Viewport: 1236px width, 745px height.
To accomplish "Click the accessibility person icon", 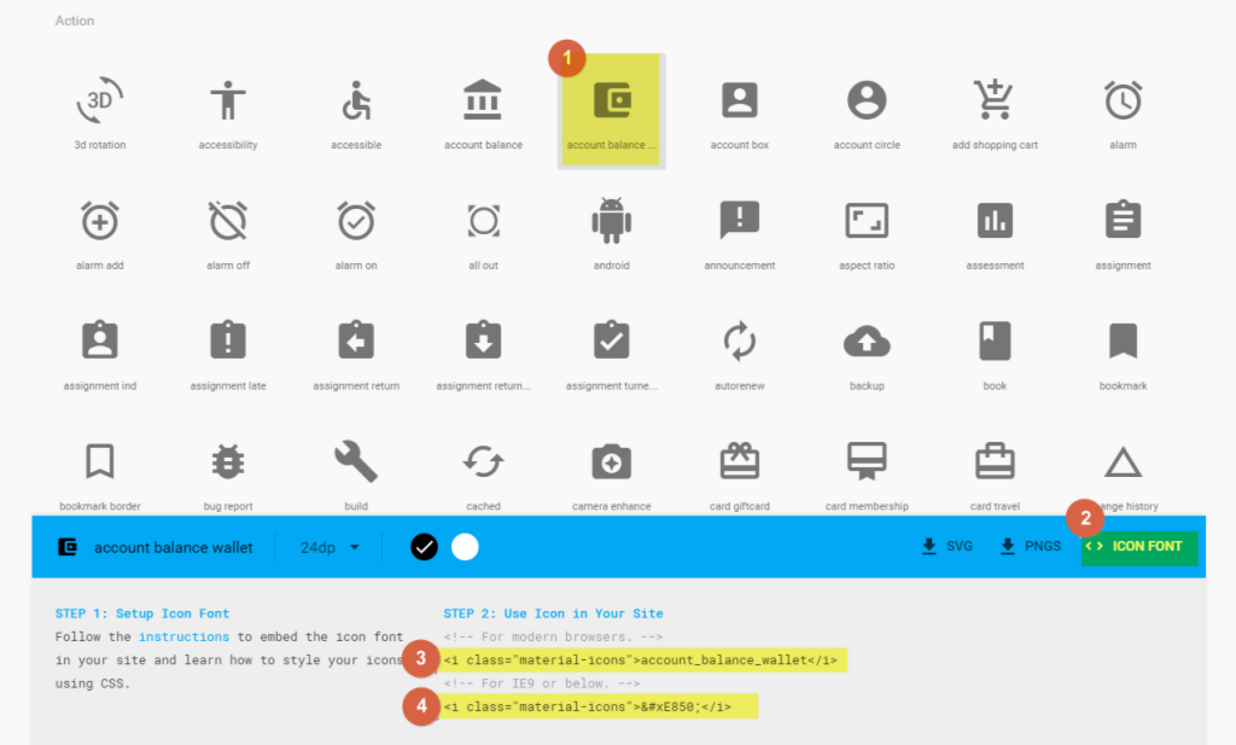I will coord(228,101).
